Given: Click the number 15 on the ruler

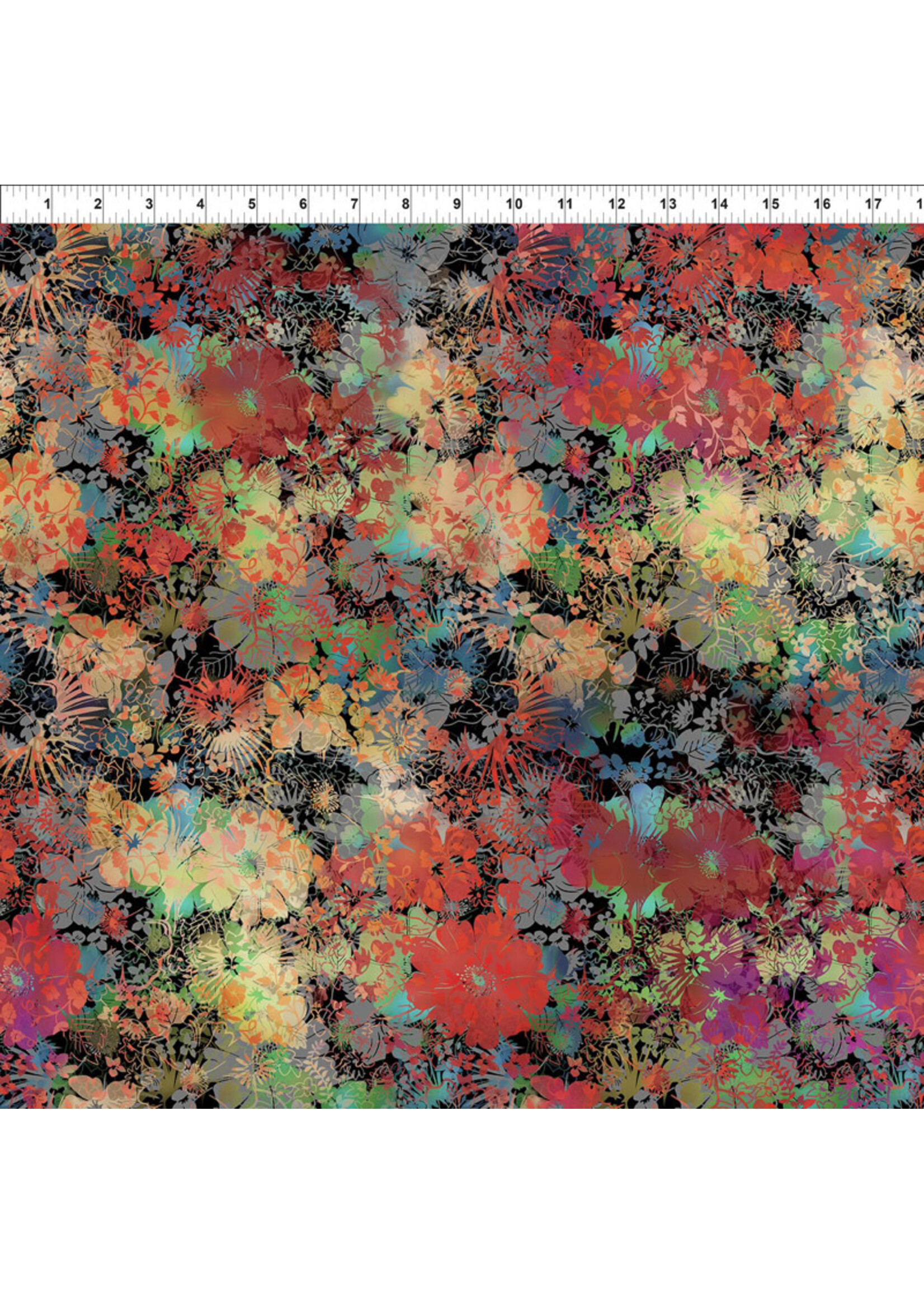Looking at the screenshot, I should (x=770, y=203).
